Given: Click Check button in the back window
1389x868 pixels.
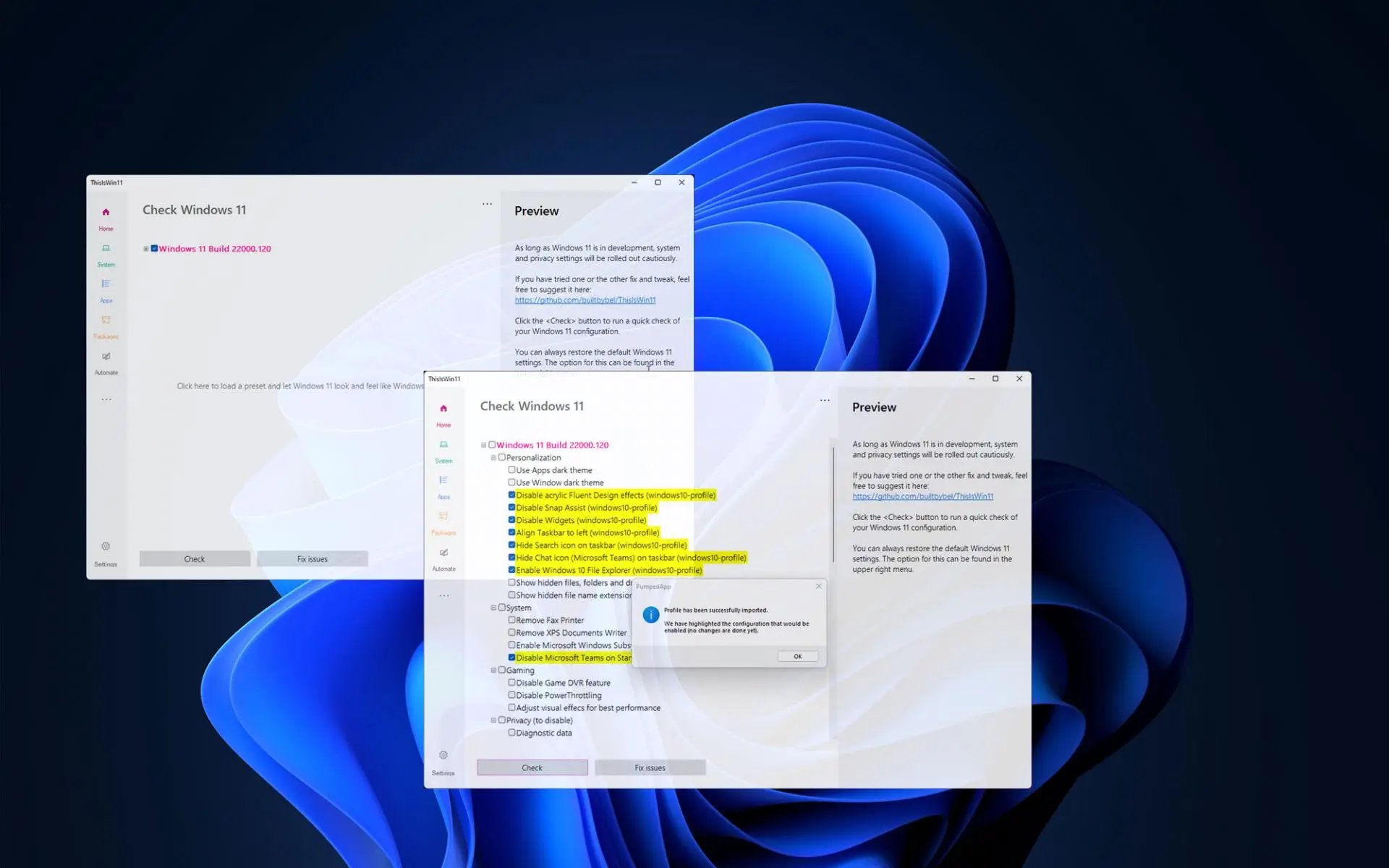Looking at the screenshot, I should (x=195, y=558).
